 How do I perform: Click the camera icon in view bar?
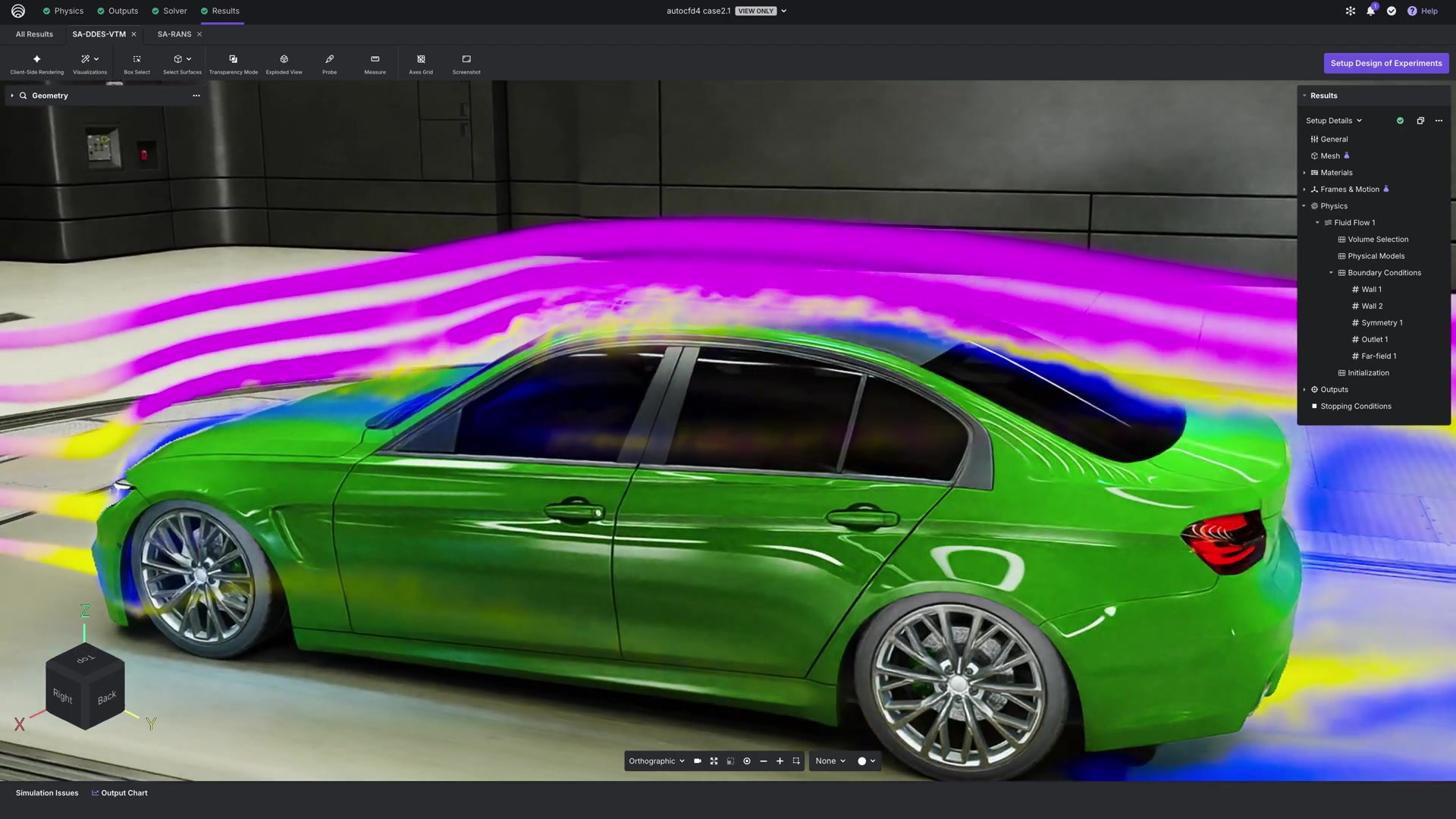tap(697, 761)
